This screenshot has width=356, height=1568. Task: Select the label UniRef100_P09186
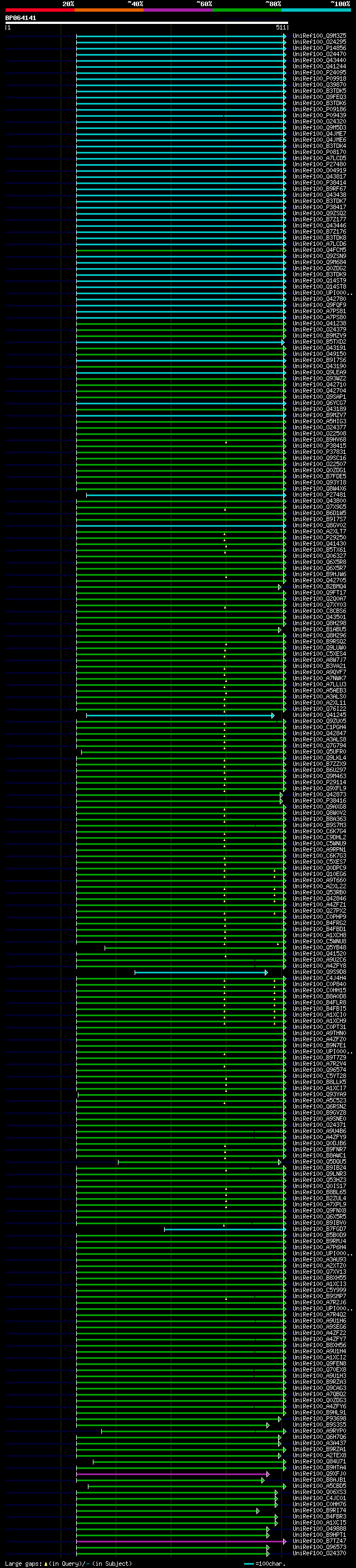pos(319,110)
